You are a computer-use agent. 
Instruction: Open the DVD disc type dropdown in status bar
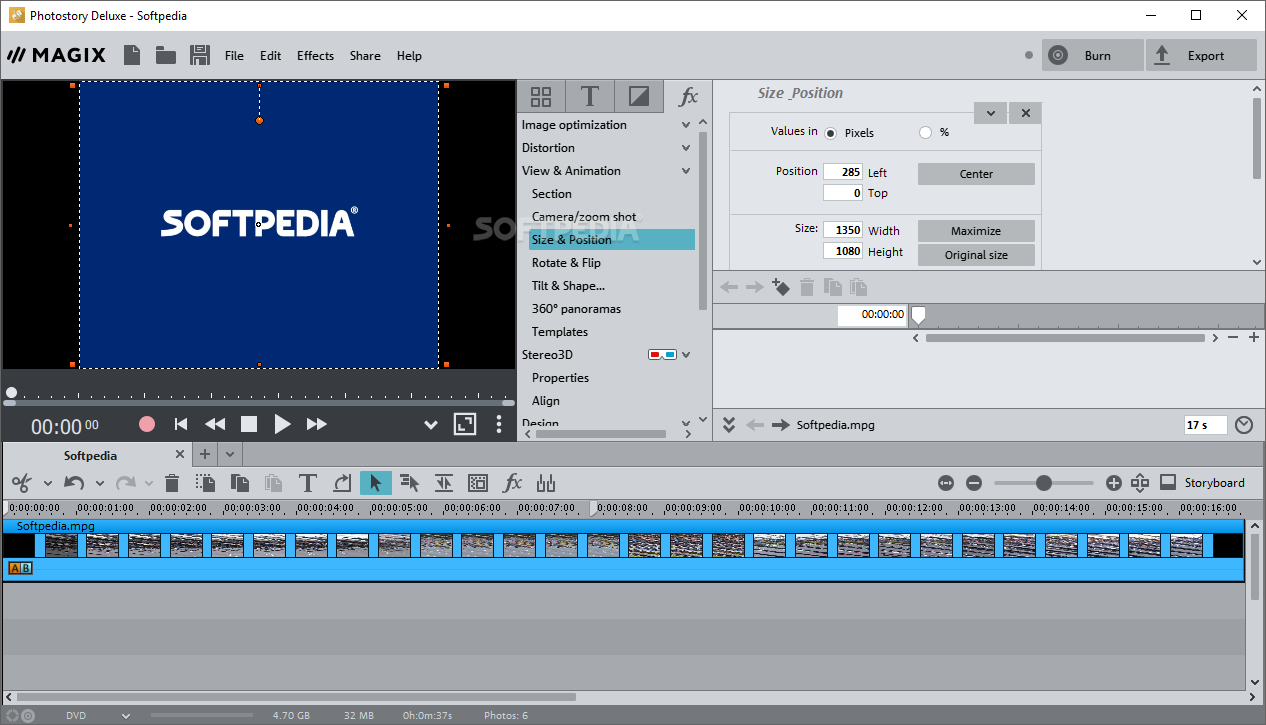tap(126, 716)
